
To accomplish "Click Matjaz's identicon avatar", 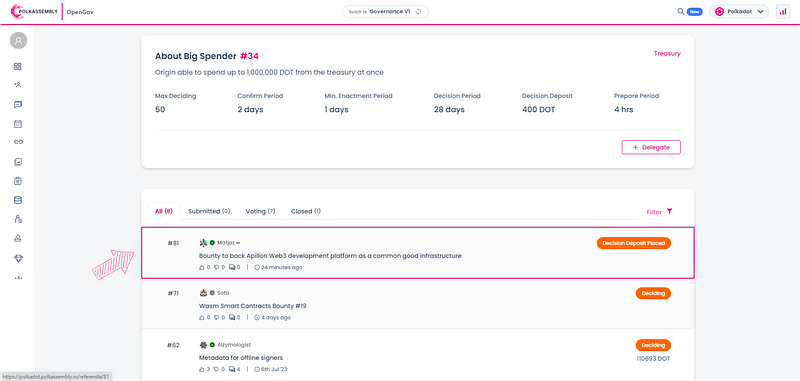I will point(203,243).
